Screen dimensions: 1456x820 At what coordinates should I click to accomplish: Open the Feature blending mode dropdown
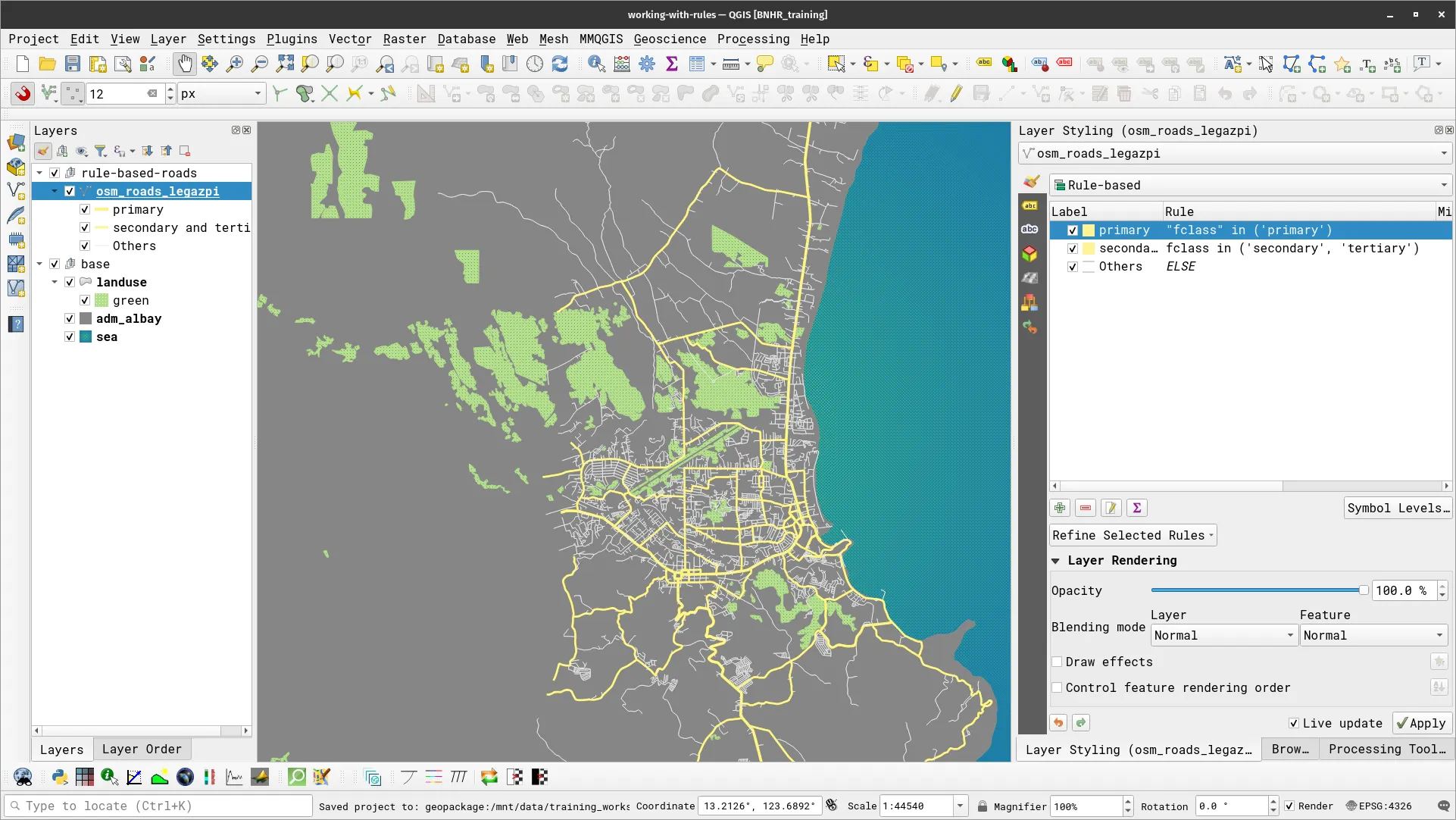click(1373, 635)
